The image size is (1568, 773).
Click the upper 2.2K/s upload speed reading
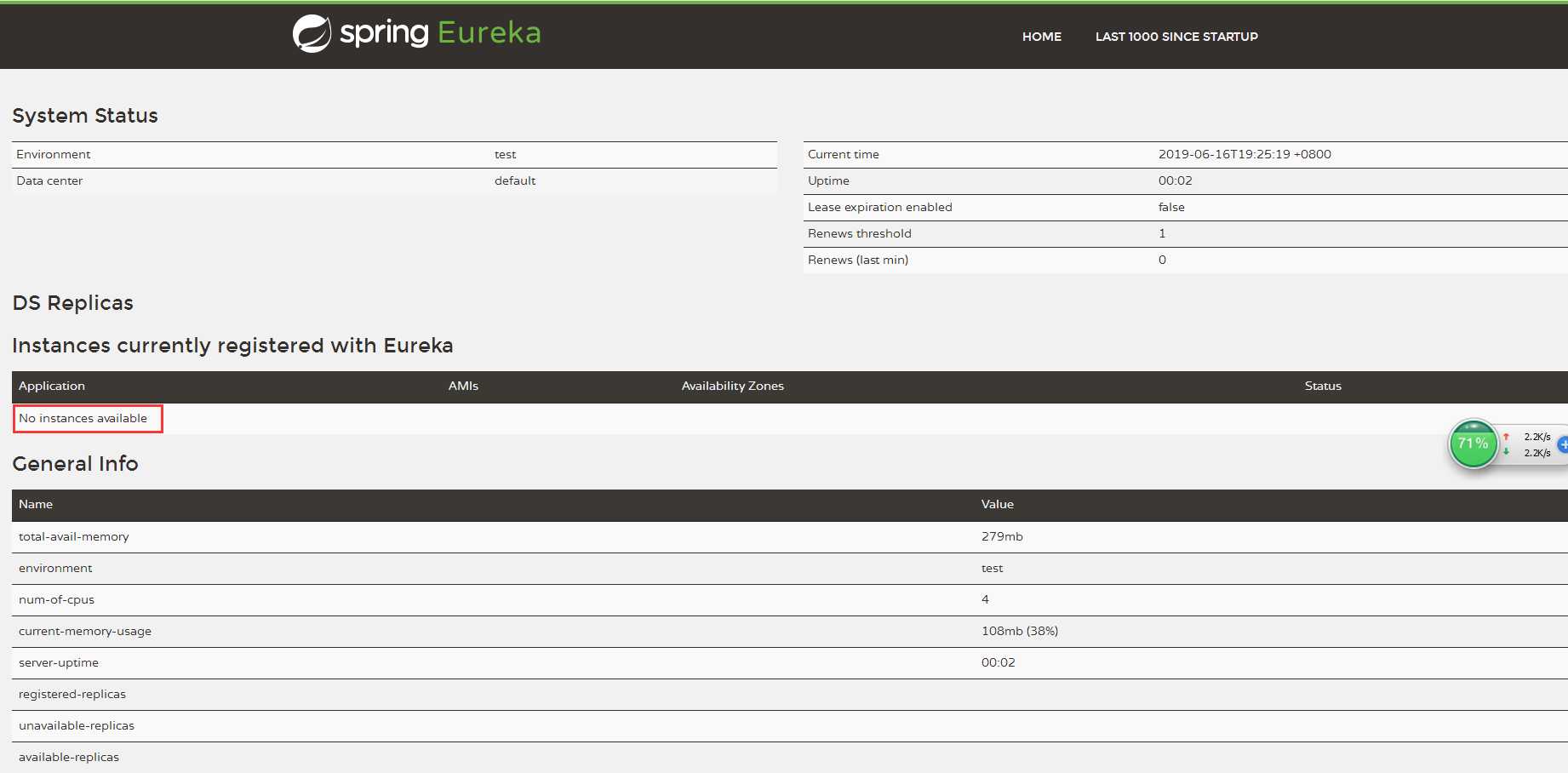click(x=1537, y=437)
